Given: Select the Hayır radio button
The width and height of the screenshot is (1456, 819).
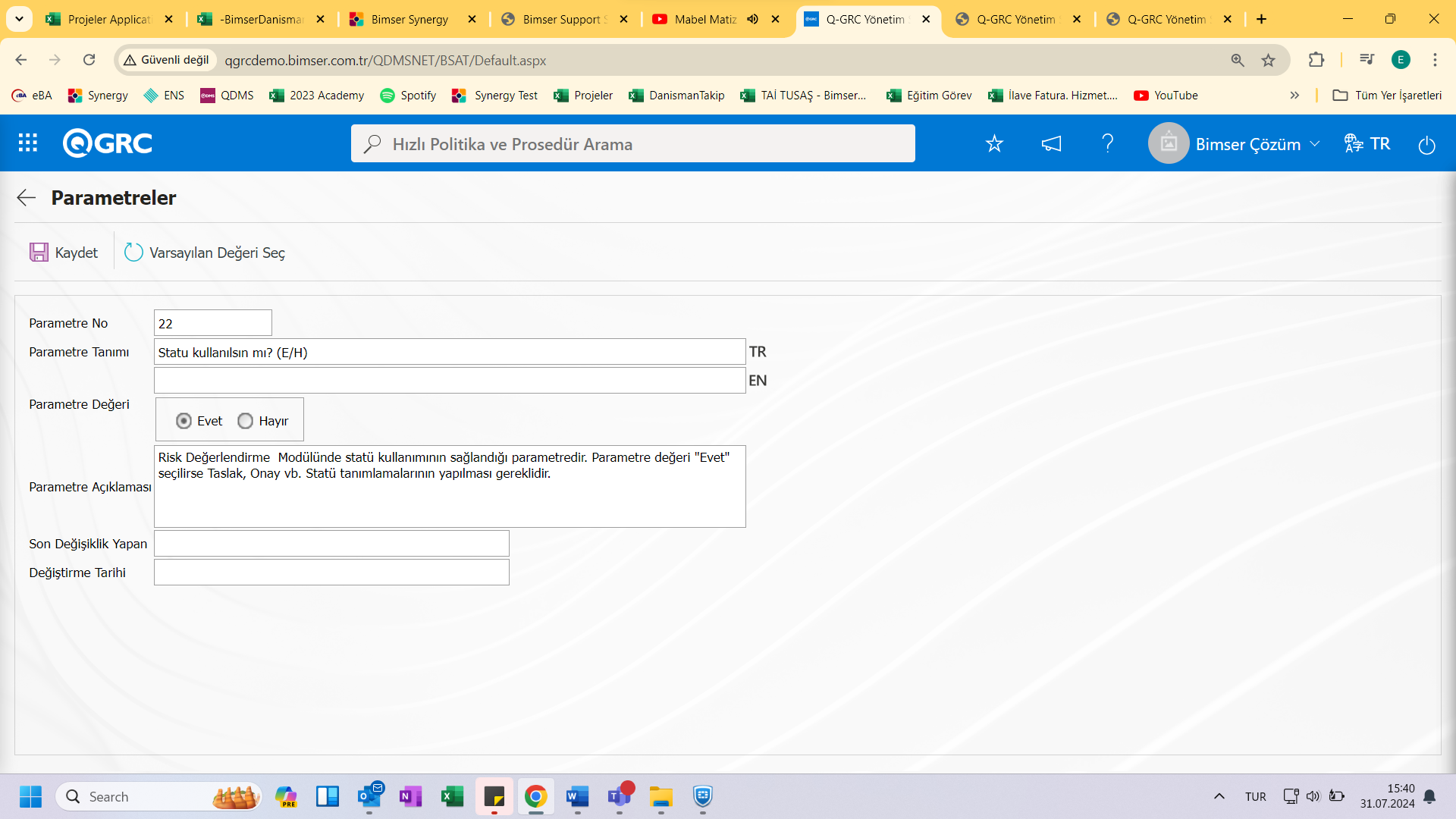Looking at the screenshot, I should [x=245, y=420].
